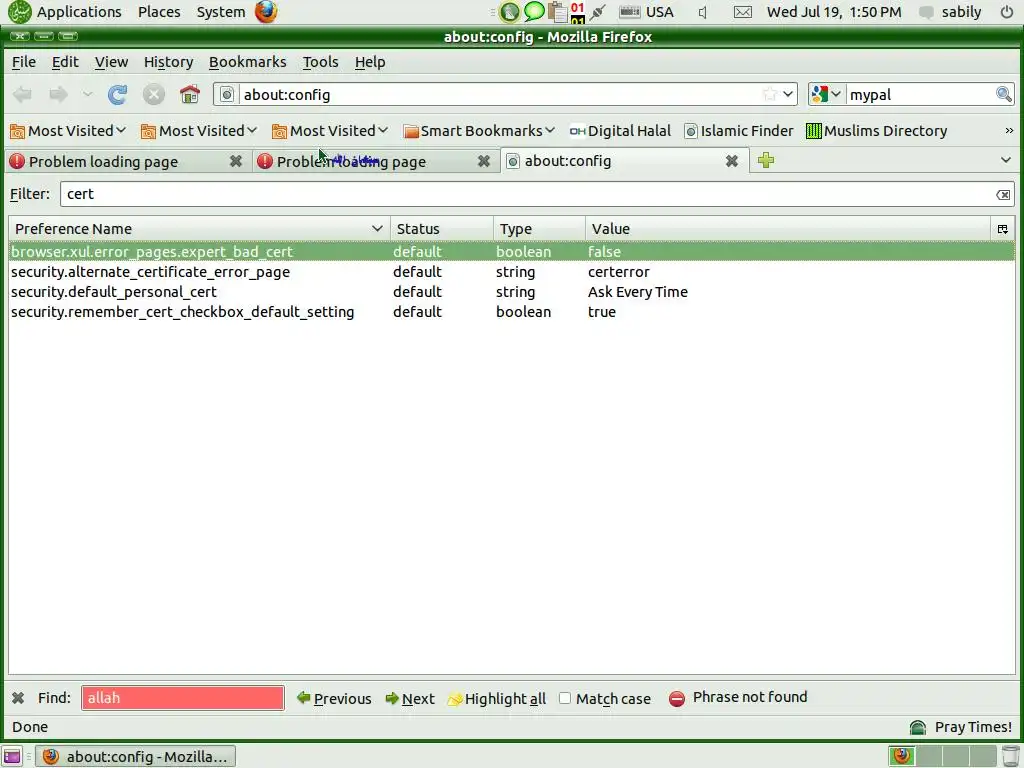Image resolution: width=1024 pixels, height=768 pixels.
Task: Sort by the Status column header
Action: (441, 229)
